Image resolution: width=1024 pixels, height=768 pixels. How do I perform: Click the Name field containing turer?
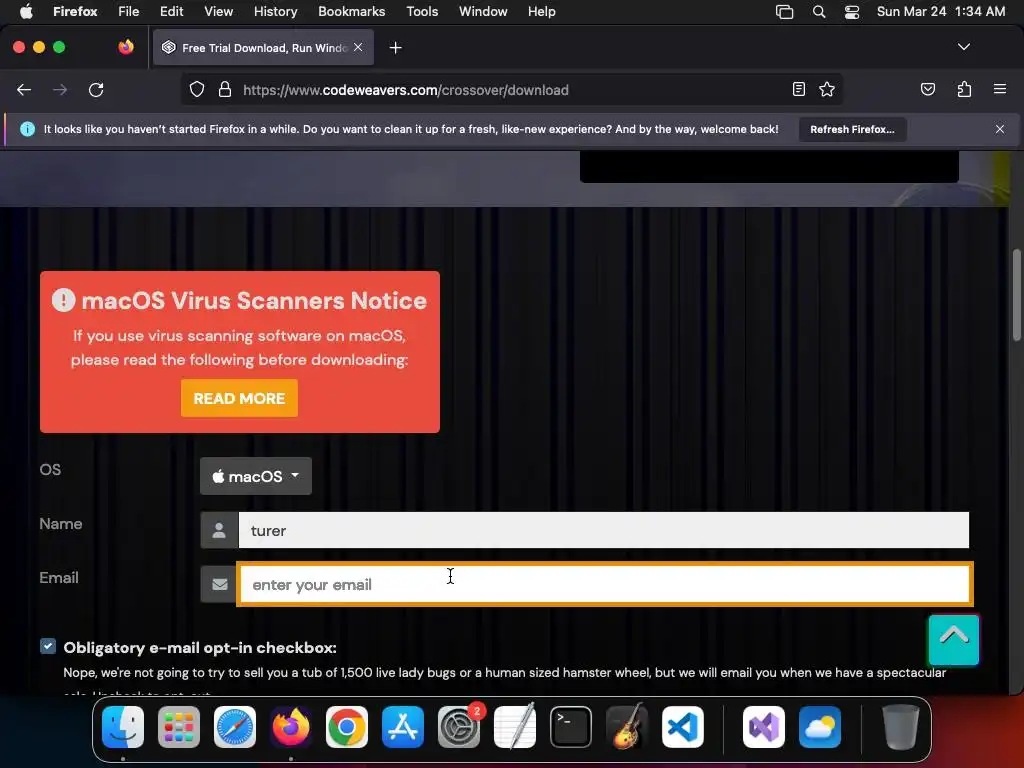603,530
